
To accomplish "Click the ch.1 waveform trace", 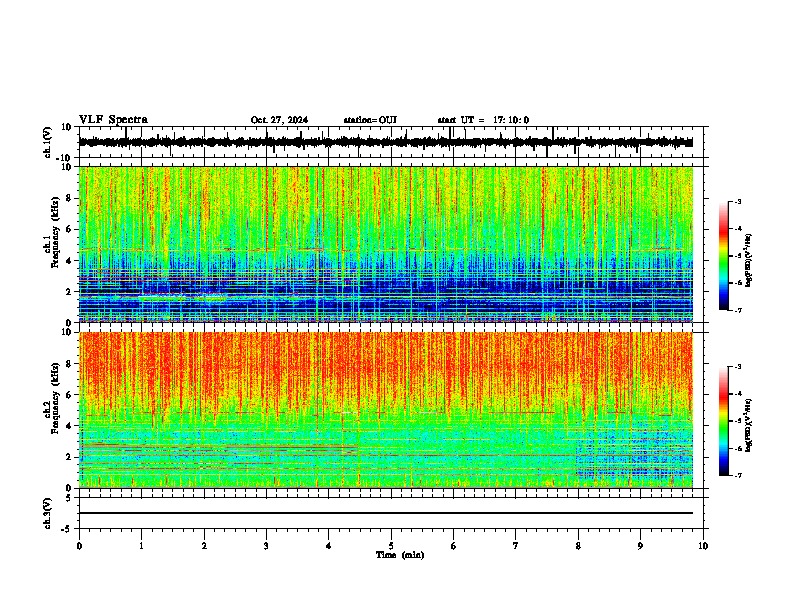I will 385,142.
